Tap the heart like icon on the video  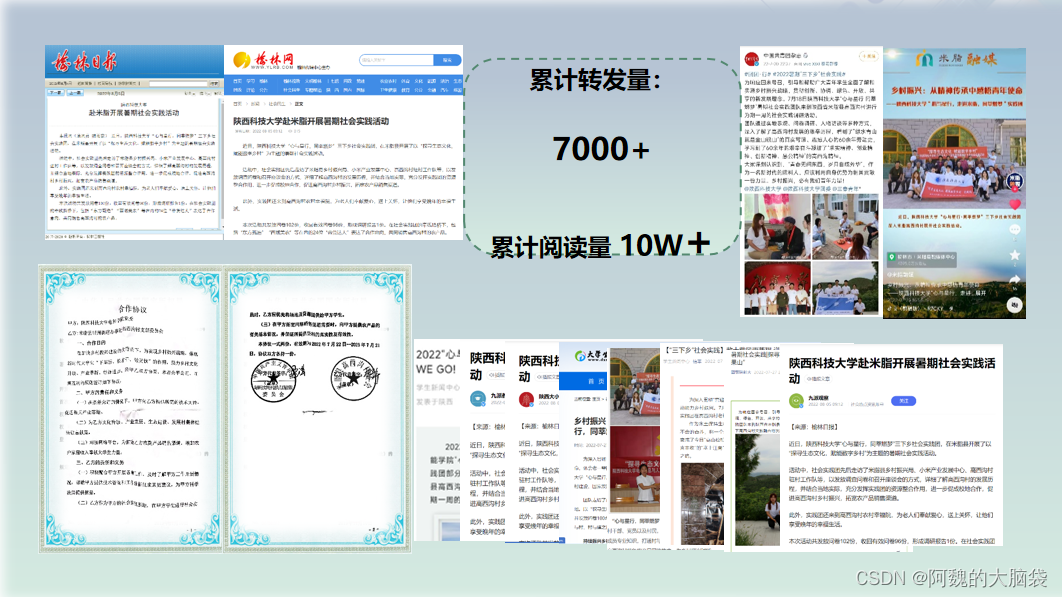pyautogui.click(x=1016, y=203)
